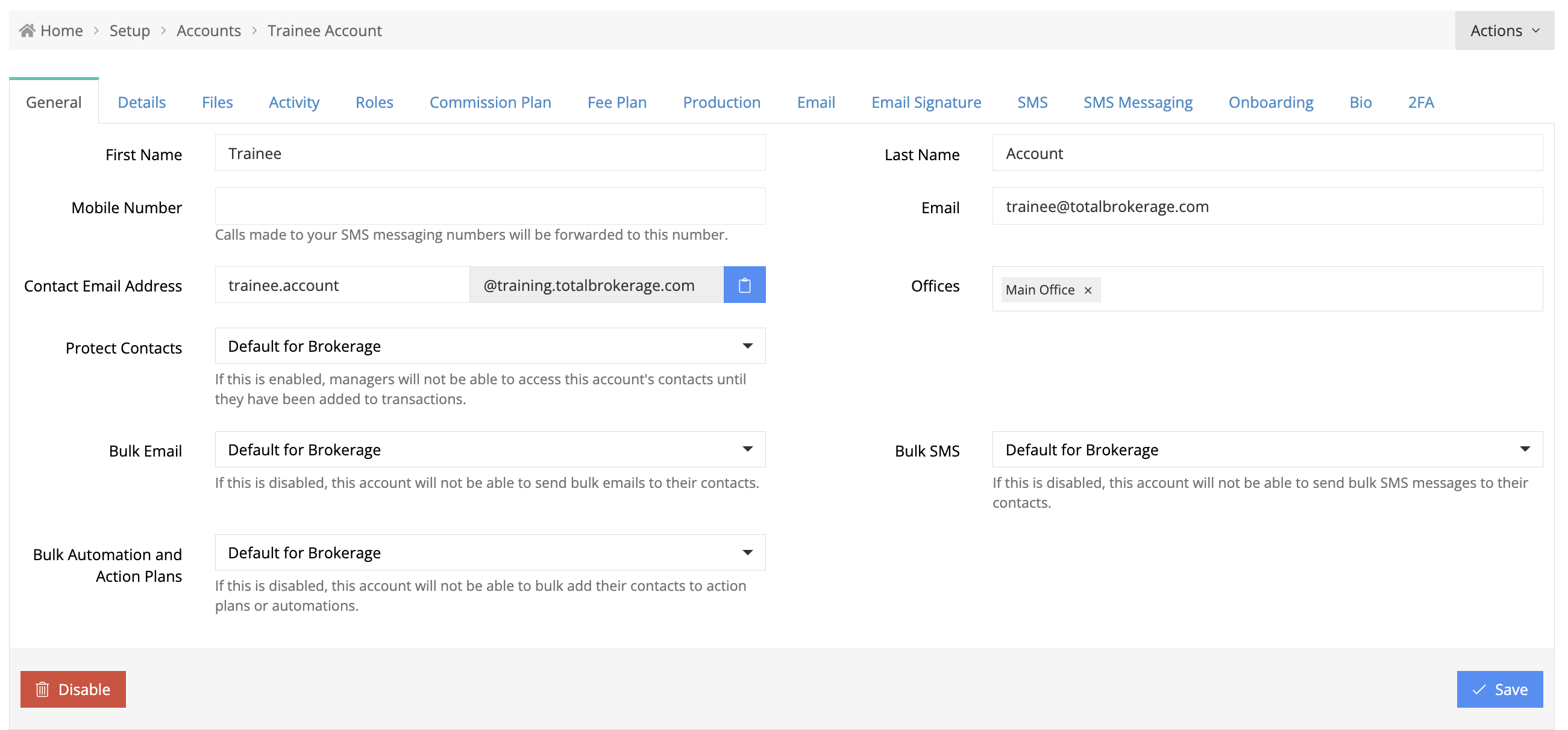Viewport: 1568px width, 730px height.
Task: Open Bulk Automation and Action Plans dropdown
Action: tap(490, 552)
